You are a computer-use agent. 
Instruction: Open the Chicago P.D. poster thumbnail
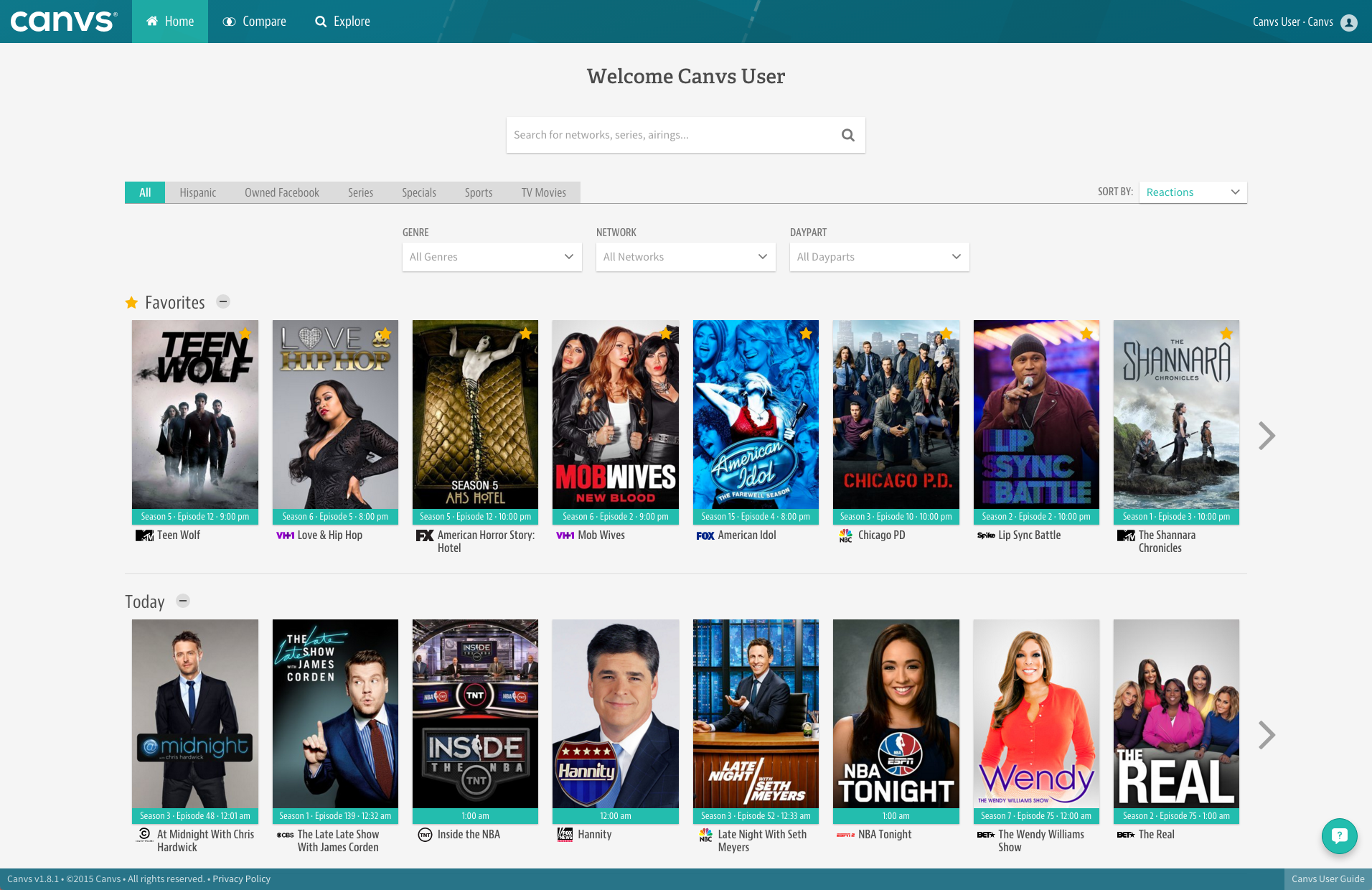click(x=896, y=415)
